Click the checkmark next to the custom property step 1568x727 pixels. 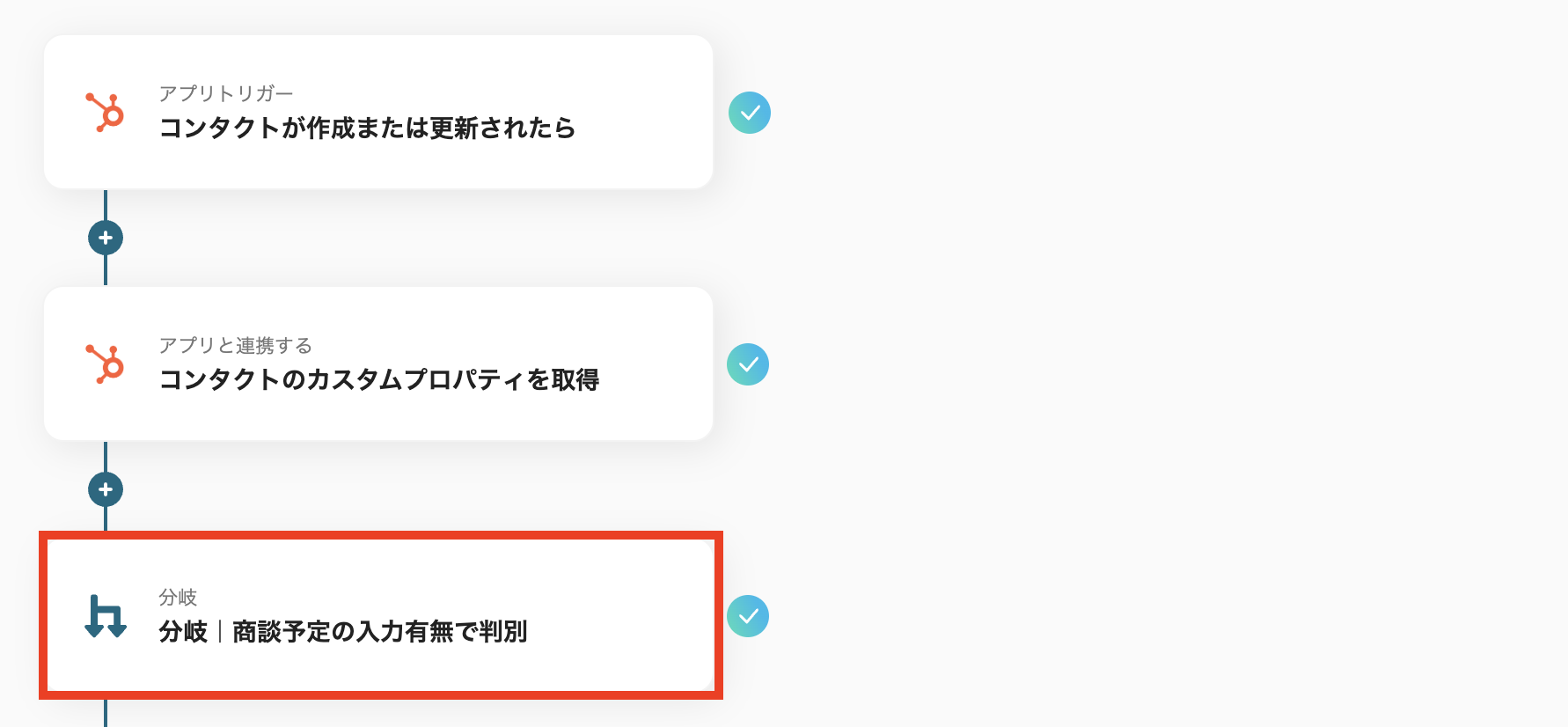click(750, 363)
